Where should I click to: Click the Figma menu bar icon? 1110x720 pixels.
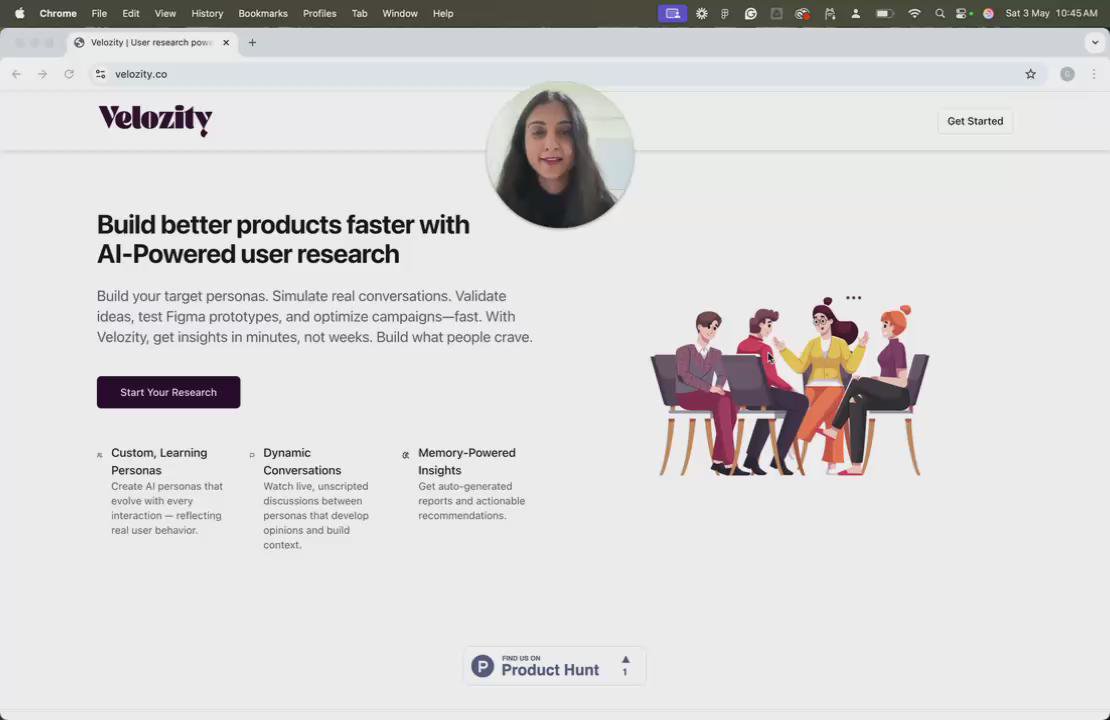pyautogui.click(x=725, y=13)
